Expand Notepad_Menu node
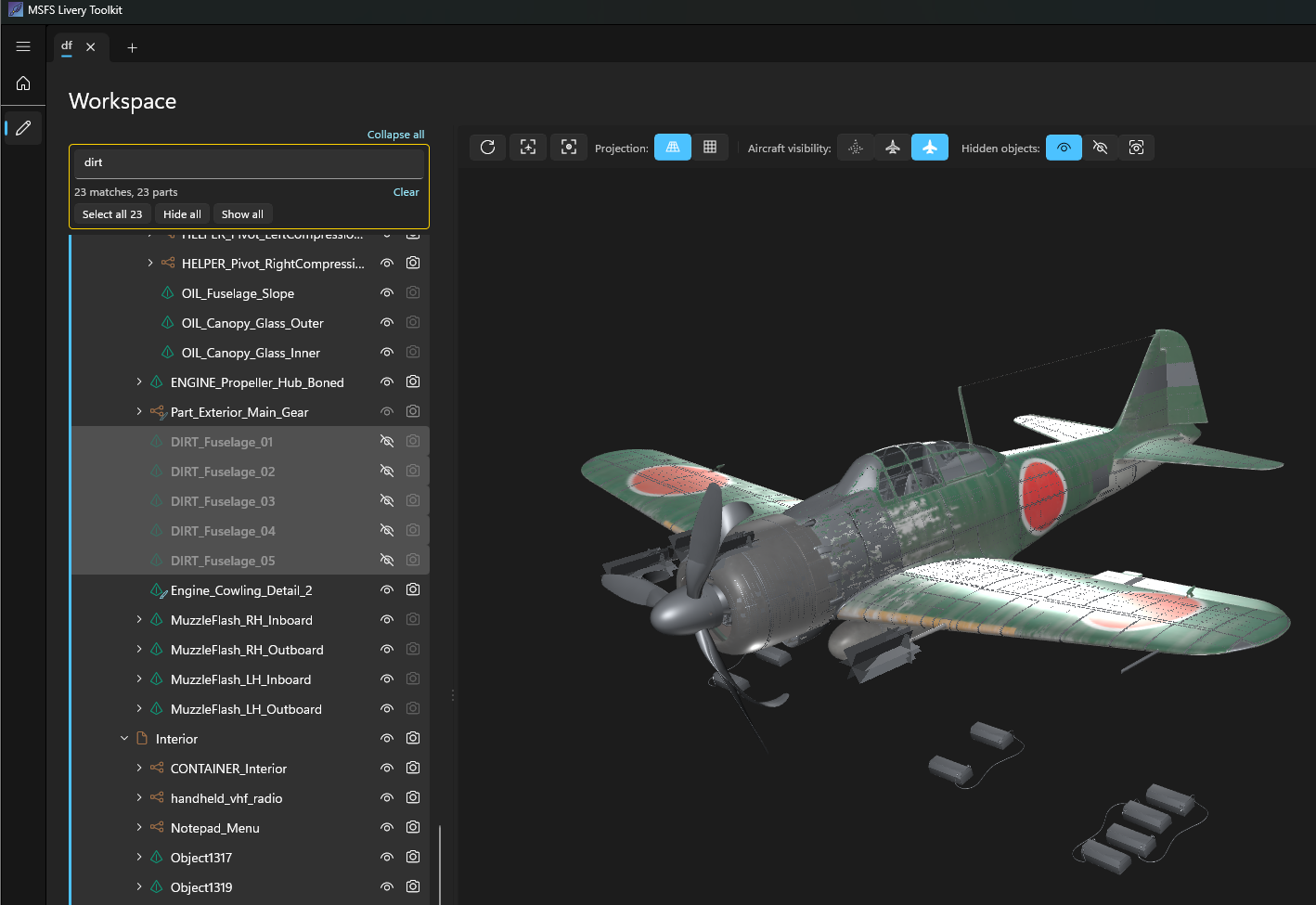The width and height of the screenshot is (1316, 905). click(x=139, y=827)
